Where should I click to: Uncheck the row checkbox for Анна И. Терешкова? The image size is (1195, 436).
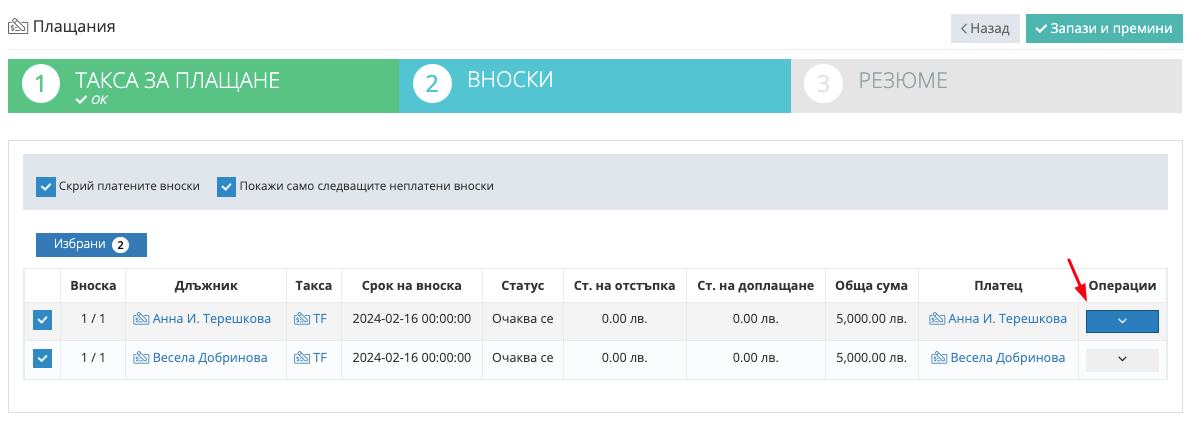pos(43,321)
